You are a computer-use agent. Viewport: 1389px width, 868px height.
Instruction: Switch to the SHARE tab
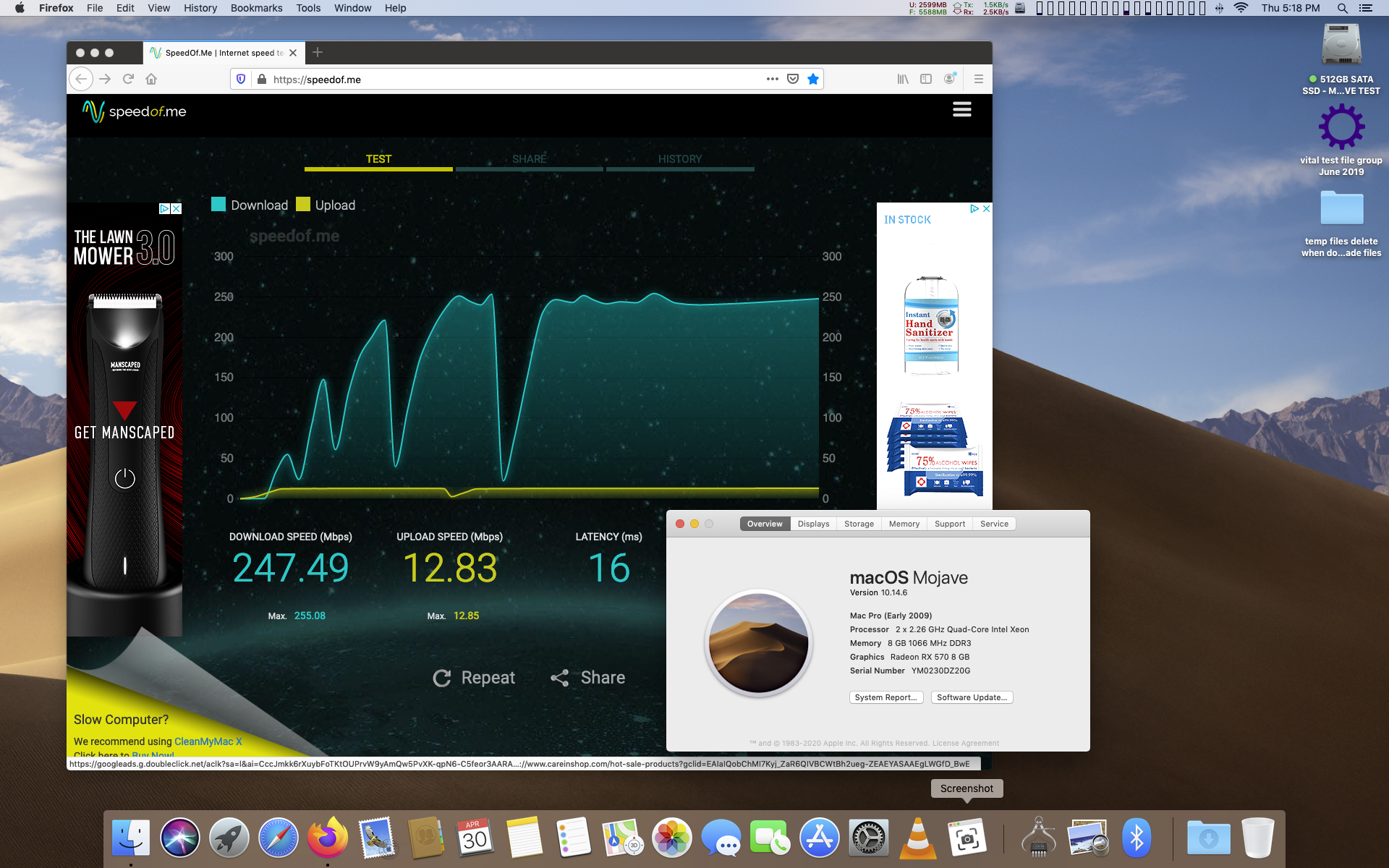point(529,159)
